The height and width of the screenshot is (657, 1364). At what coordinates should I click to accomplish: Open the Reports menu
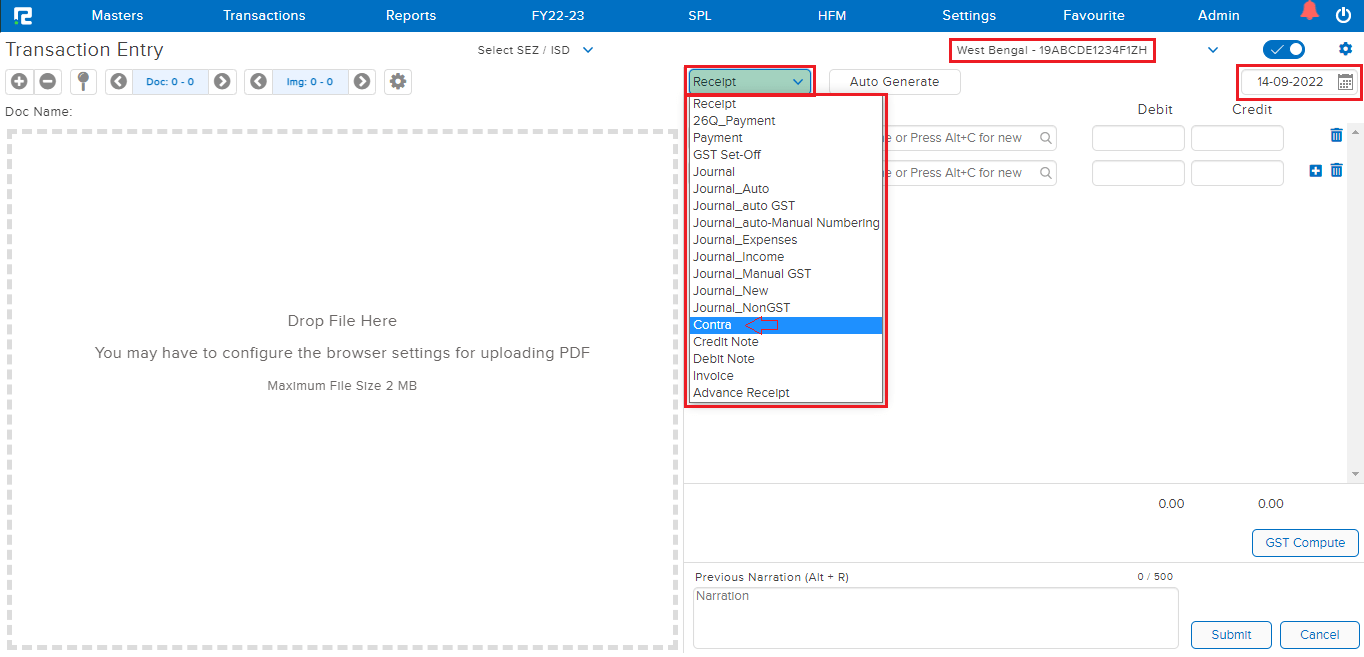tap(411, 15)
